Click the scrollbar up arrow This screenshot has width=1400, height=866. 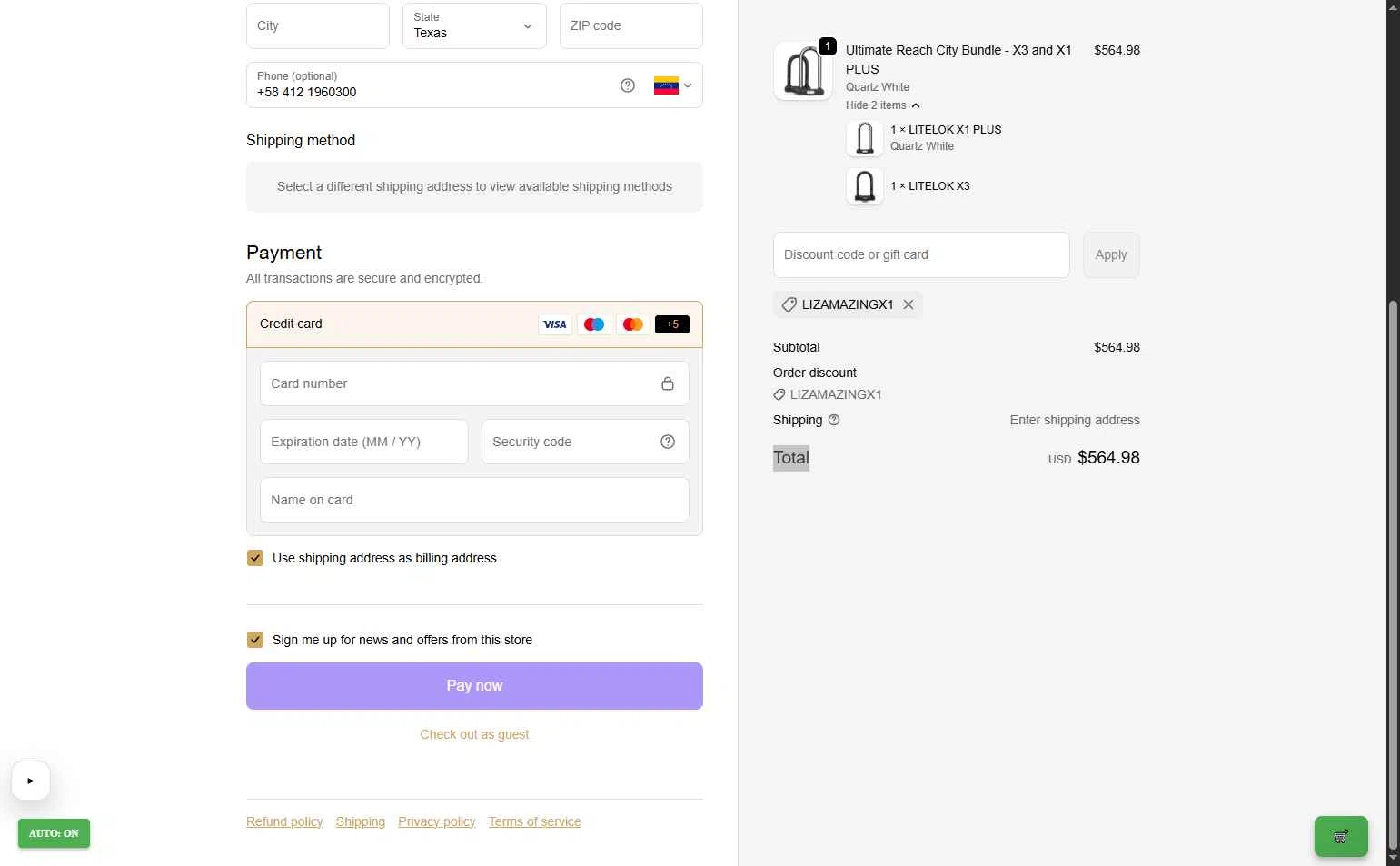[1393, 7]
